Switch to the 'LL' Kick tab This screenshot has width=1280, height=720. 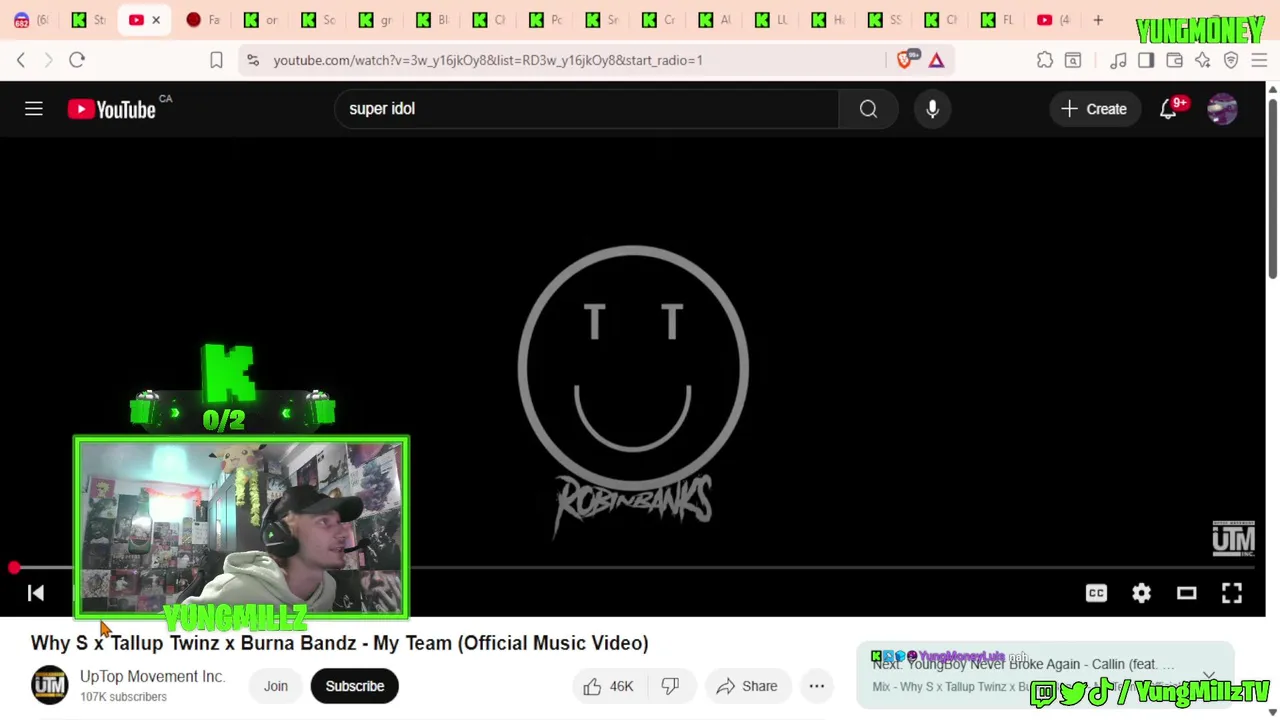[770, 20]
